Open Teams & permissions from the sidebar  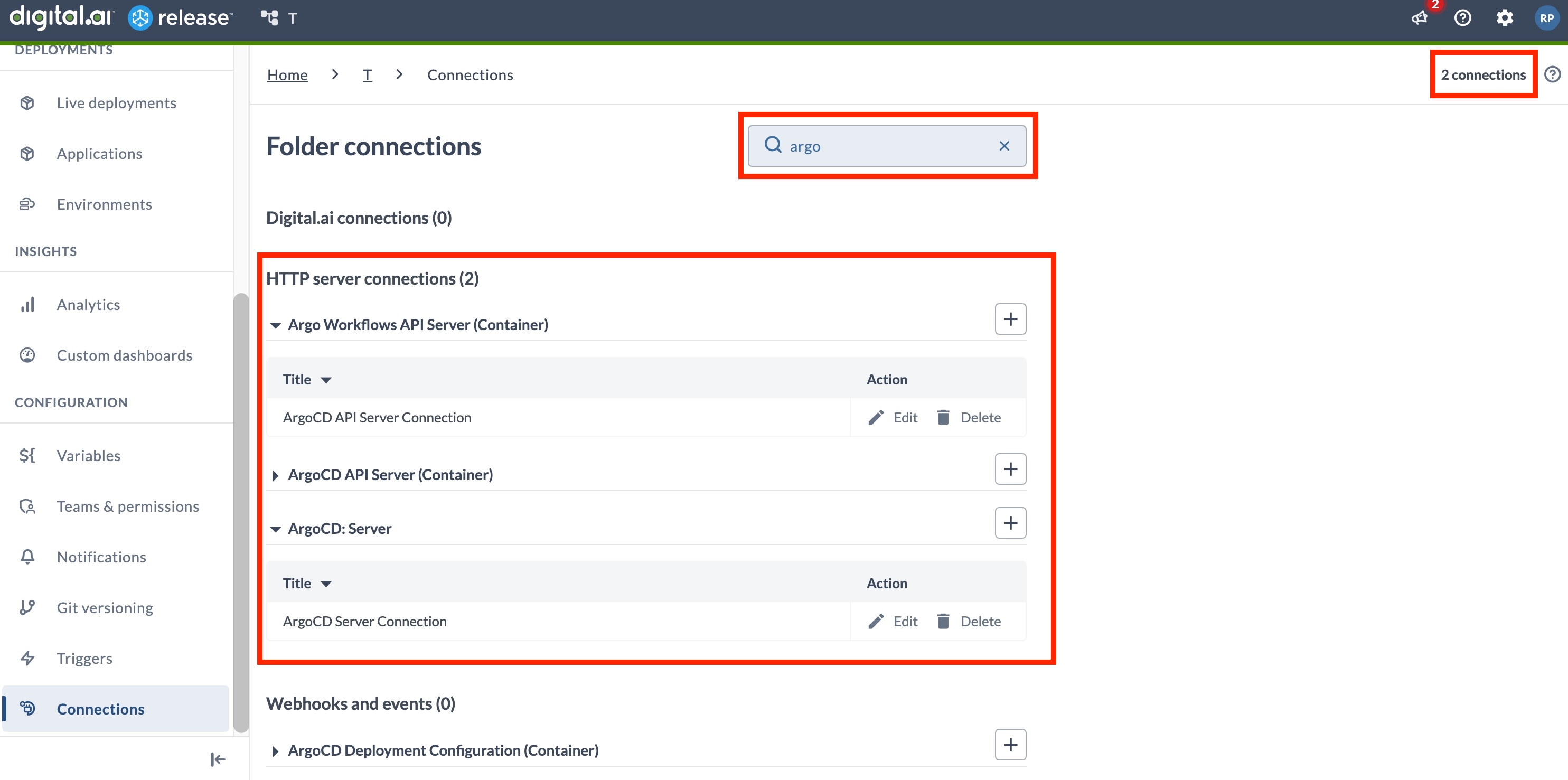[x=128, y=506]
